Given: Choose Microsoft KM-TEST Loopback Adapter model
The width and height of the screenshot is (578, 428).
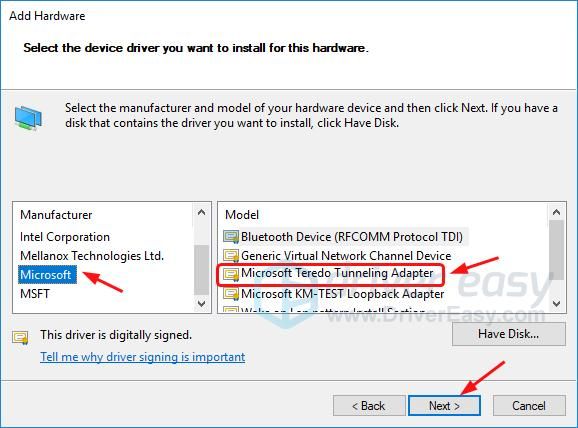Looking at the screenshot, I should [x=342, y=294].
